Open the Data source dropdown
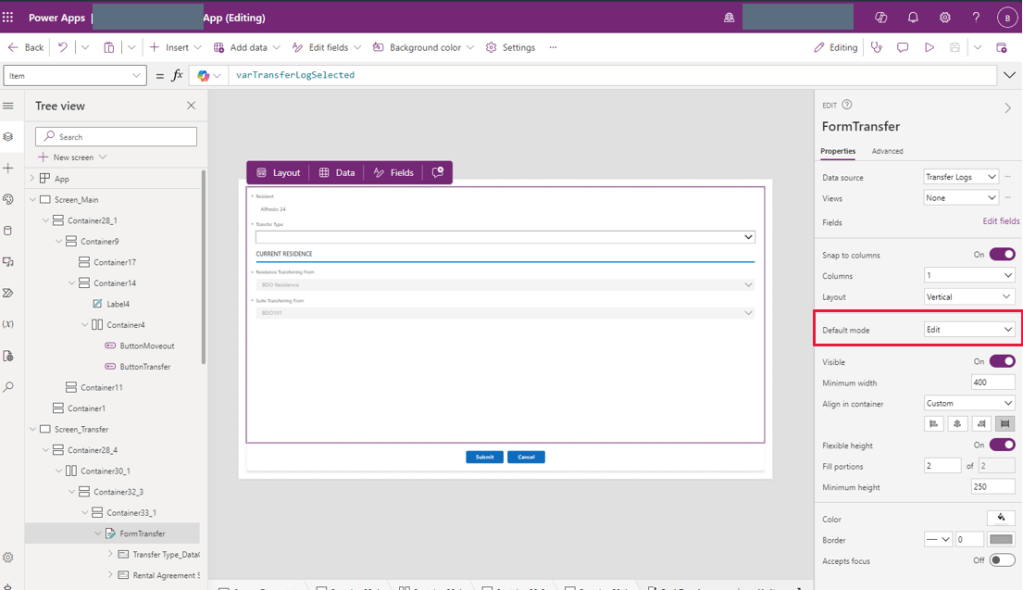 tap(960, 177)
